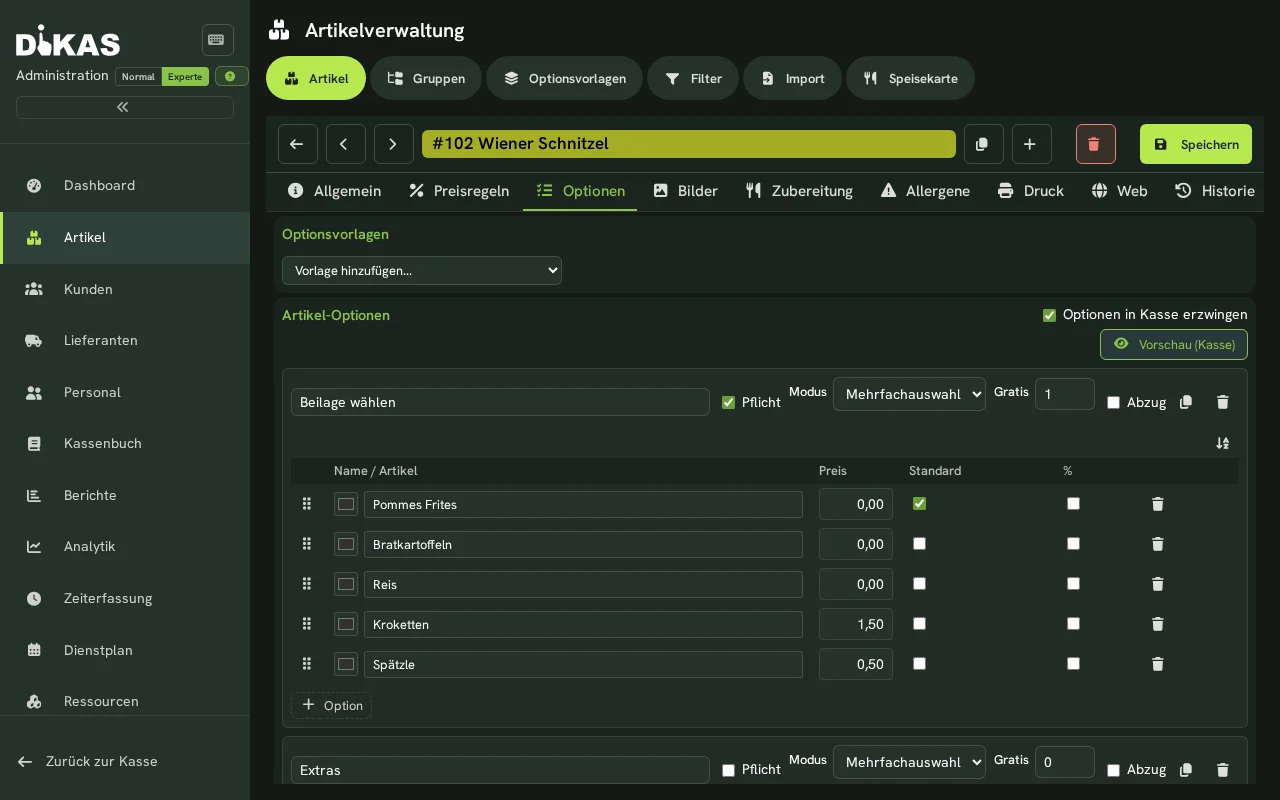The width and height of the screenshot is (1280, 800).
Task: Open Vorschau (Kasse) preview
Action: pyautogui.click(x=1174, y=344)
